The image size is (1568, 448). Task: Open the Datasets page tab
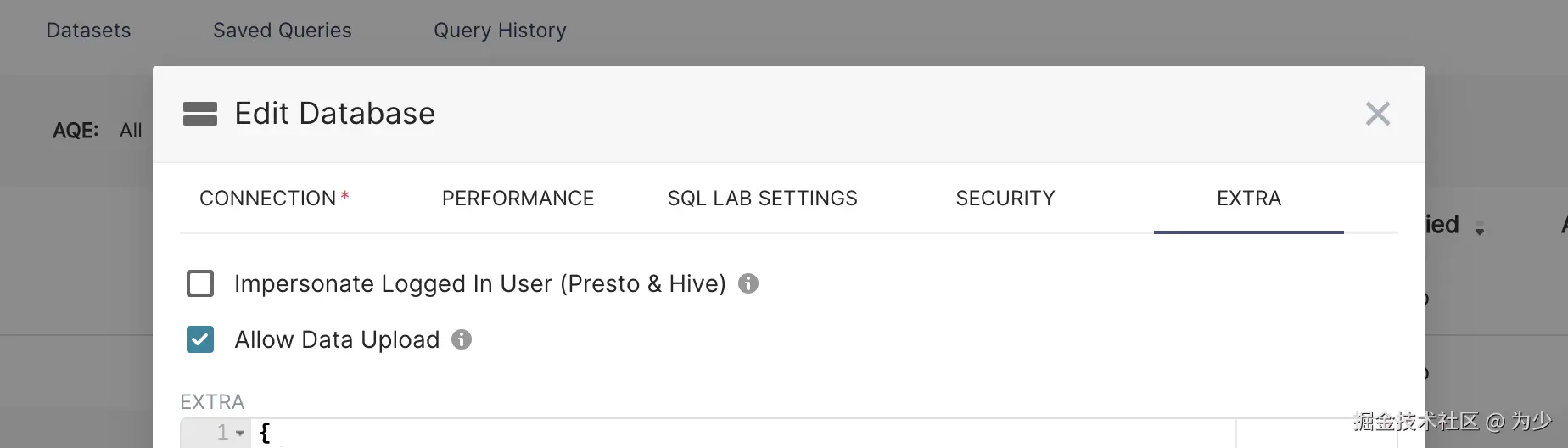coord(88,31)
